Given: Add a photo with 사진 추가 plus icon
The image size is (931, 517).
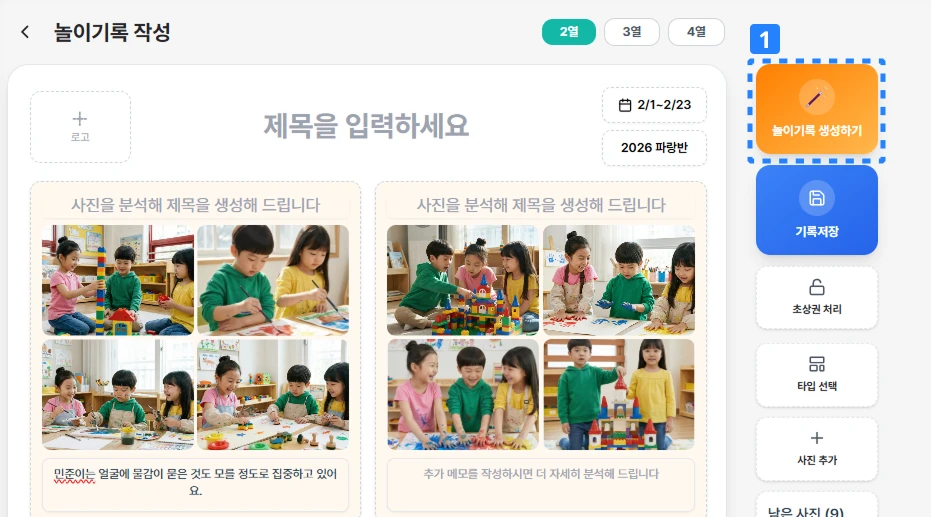Looking at the screenshot, I should click(x=816, y=438).
